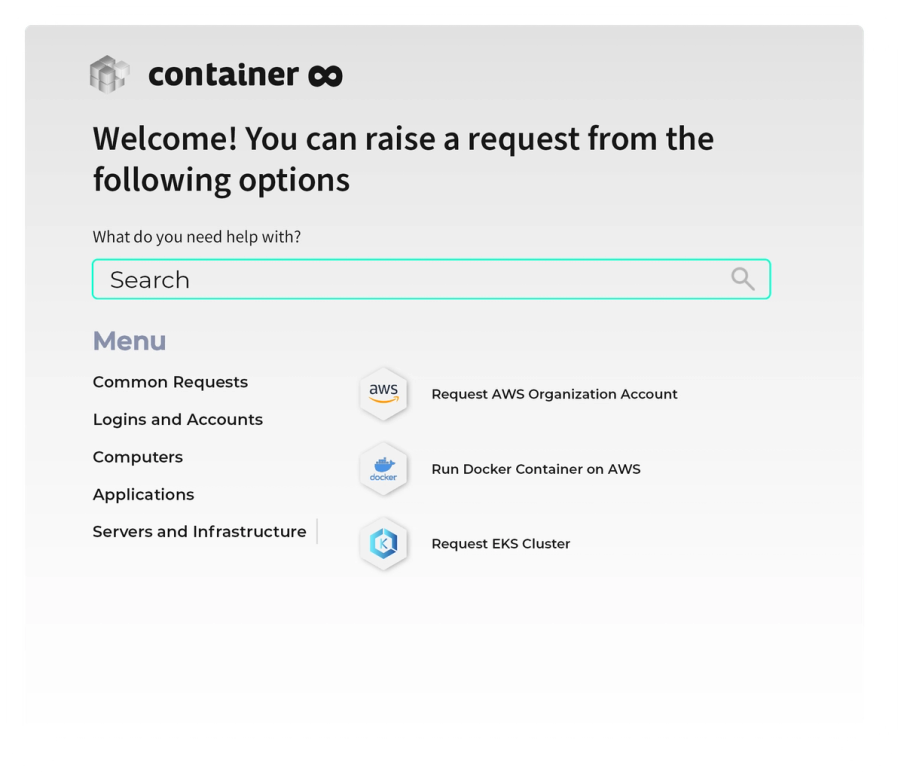Open Logins and Accounts category
Screen dimensions: 904x779
(x=178, y=419)
